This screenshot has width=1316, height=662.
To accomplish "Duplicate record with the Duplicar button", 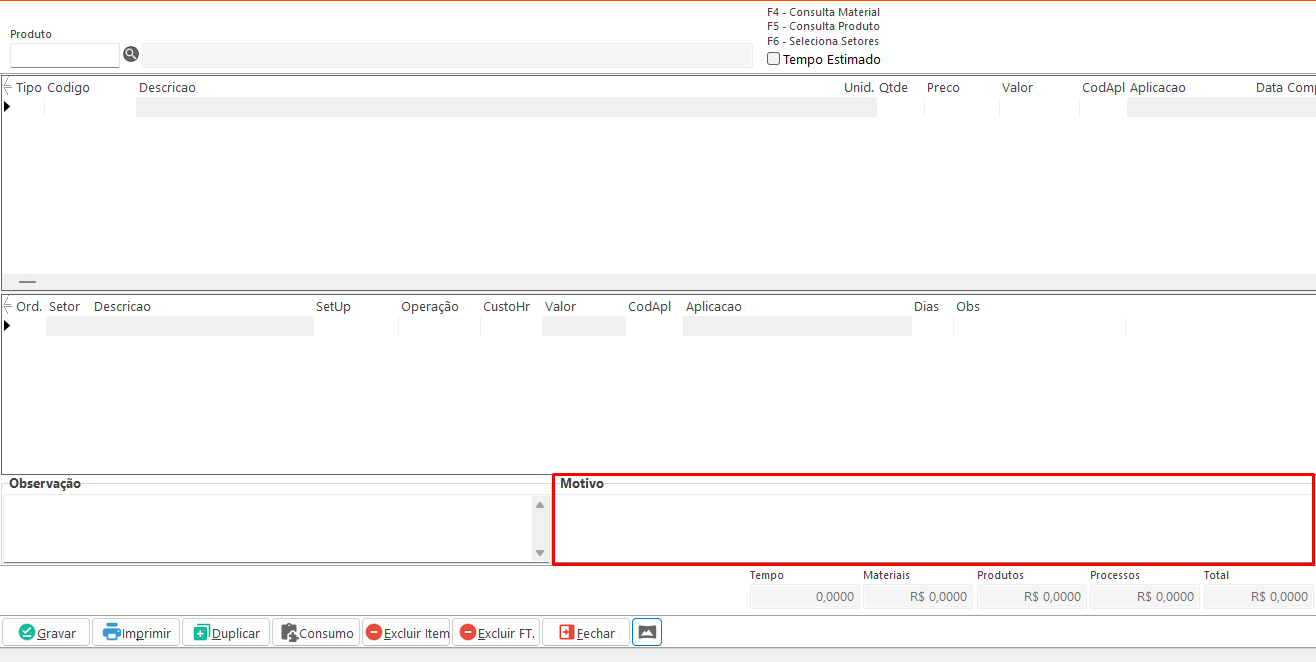I will [x=226, y=633].
